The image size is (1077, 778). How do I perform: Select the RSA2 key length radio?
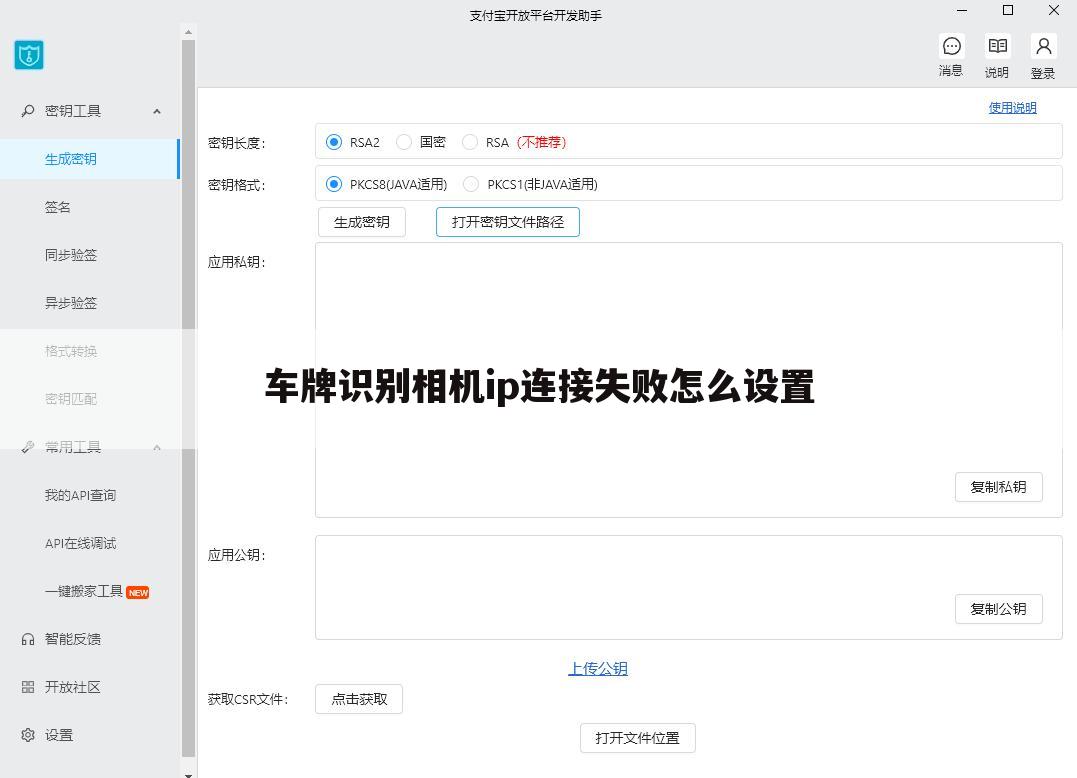coord(334,142)
